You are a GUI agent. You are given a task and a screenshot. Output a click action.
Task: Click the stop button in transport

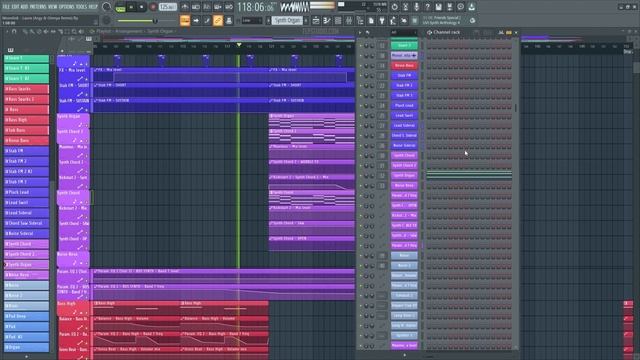(x=142, y=7)
